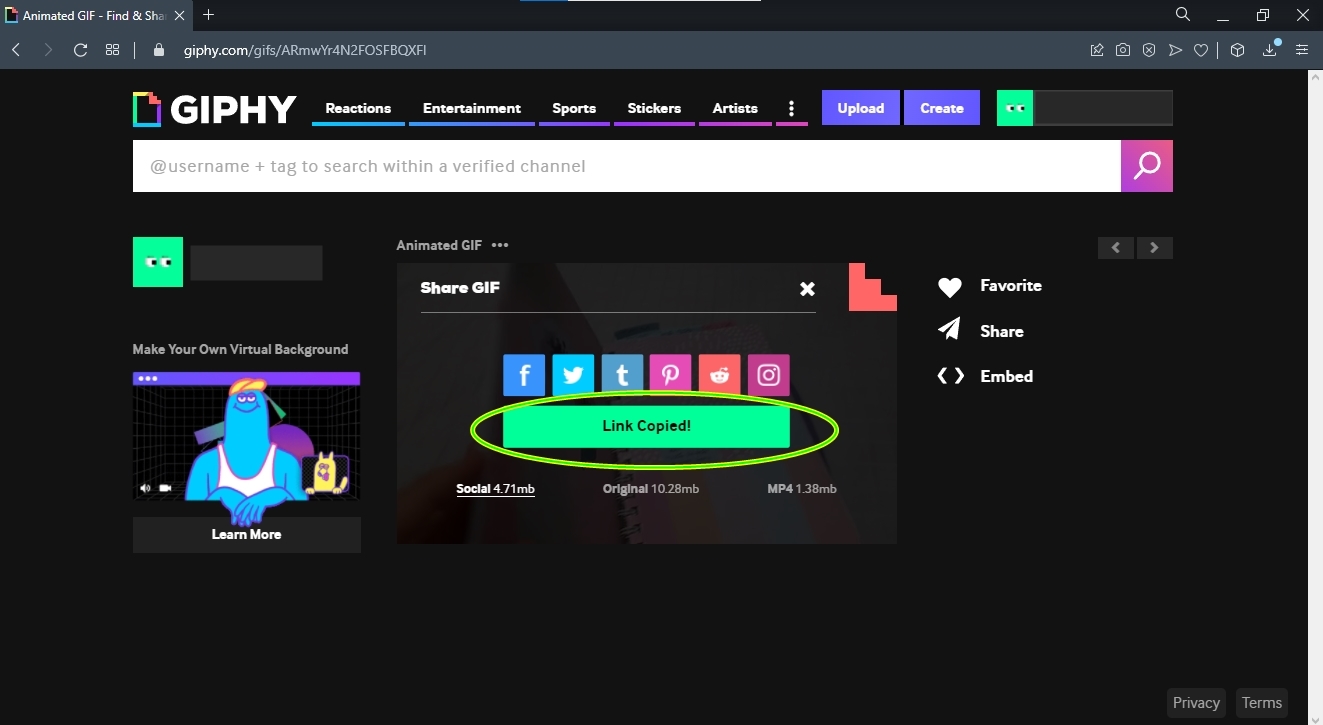View site security padlock info
The width and height of the screenshot is (1323, 725).
(158, 50)
